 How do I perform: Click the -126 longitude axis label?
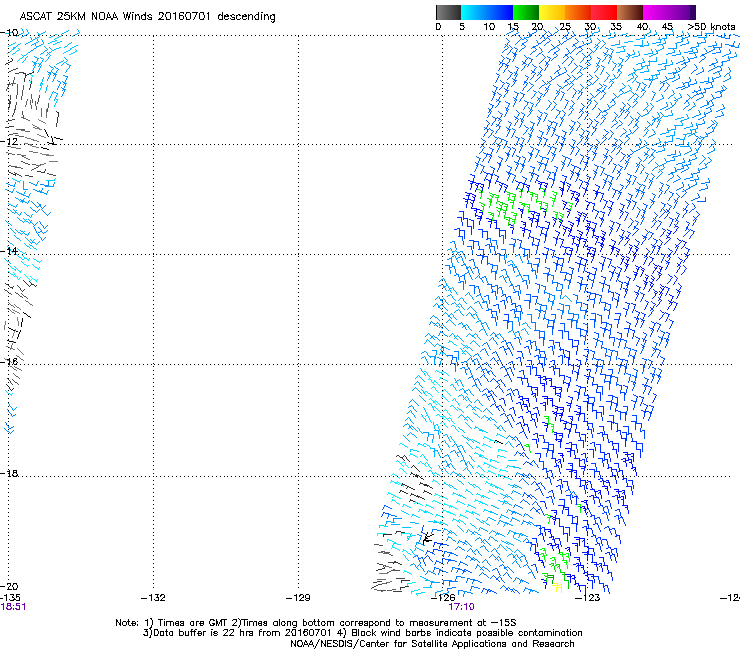(443, 598)
